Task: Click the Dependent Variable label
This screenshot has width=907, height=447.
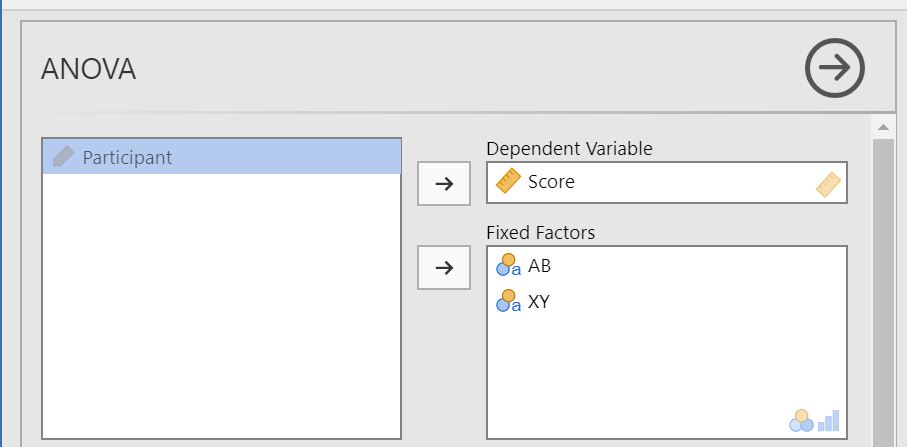Action: [569, 149]
